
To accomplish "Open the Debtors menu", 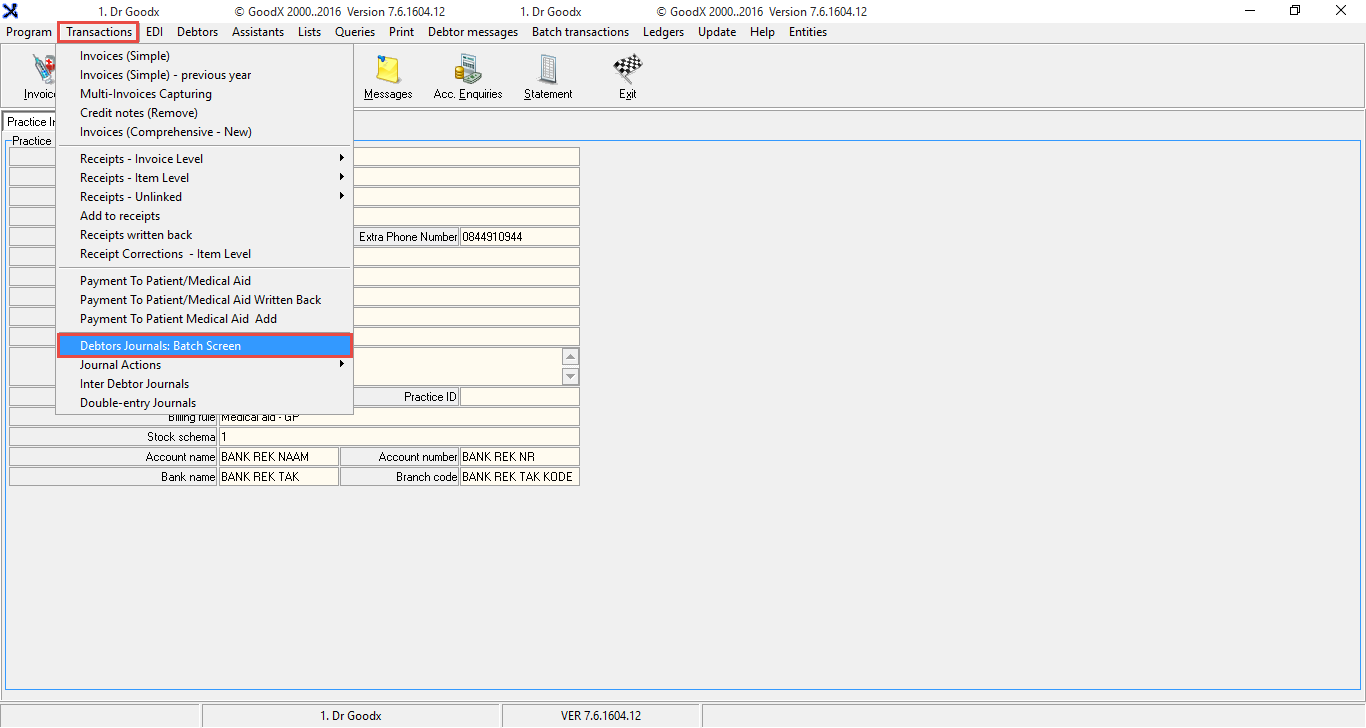I will click(197, 32).
